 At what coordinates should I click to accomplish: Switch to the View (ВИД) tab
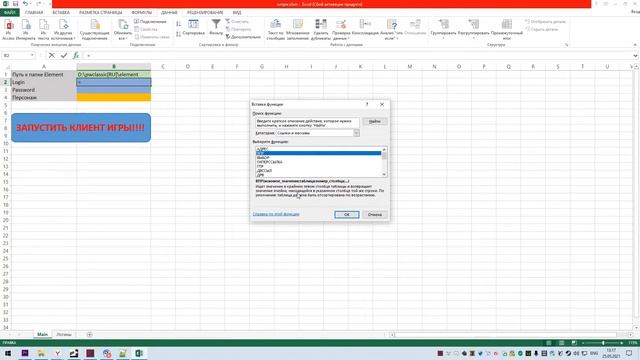pyautogui.click(x=237, y=13)
